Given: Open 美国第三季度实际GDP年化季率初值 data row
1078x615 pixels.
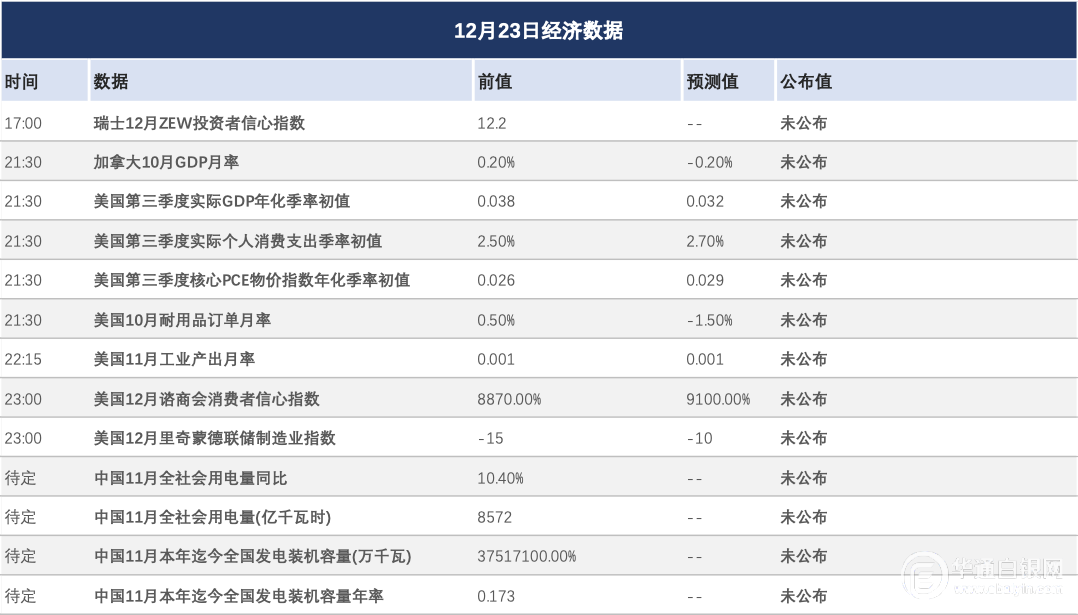Looking at the screenshot, I should (222, 201).
